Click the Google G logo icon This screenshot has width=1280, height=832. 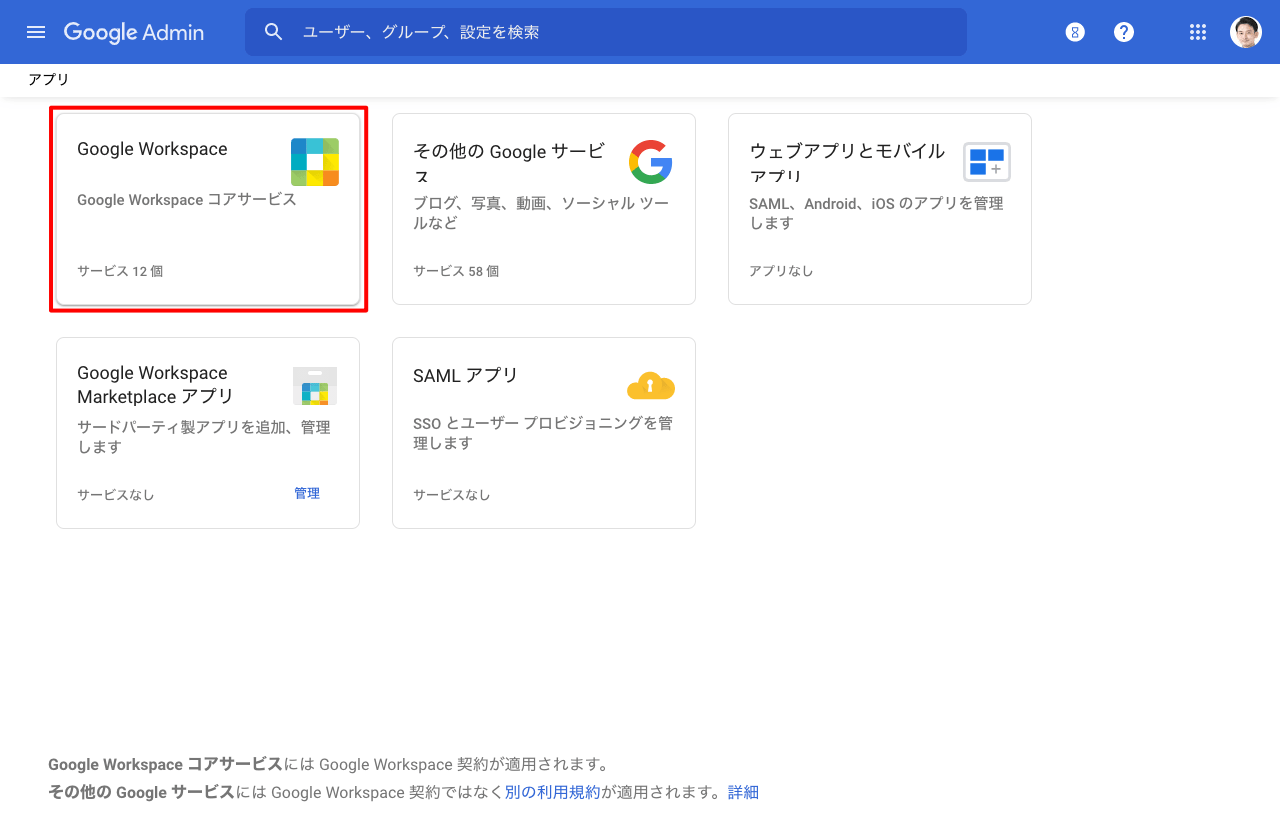[x=651, y=162]
